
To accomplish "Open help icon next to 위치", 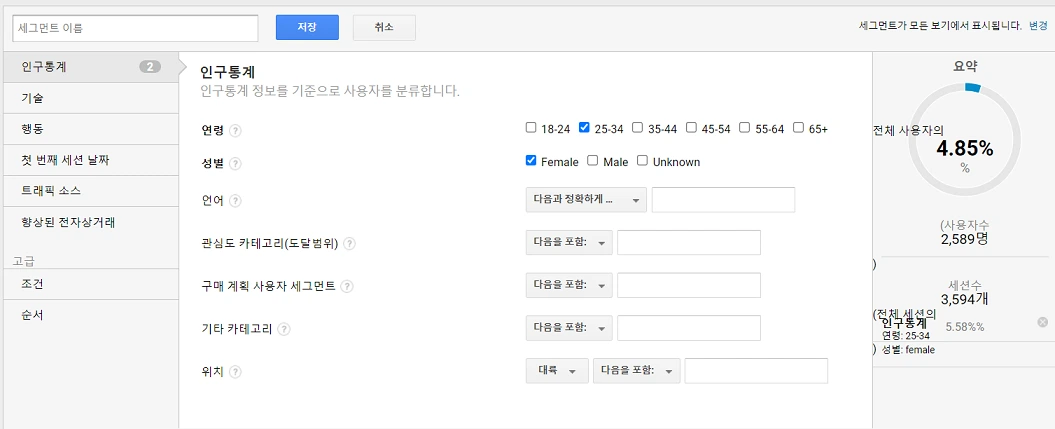I will 235,372.
